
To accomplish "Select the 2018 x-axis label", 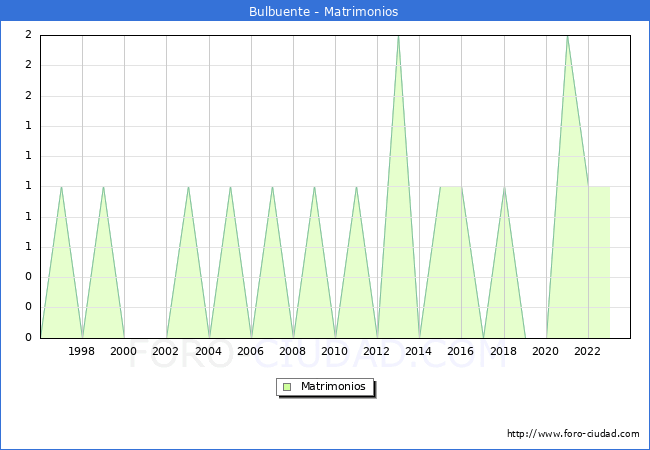I will tap(503, 351).
